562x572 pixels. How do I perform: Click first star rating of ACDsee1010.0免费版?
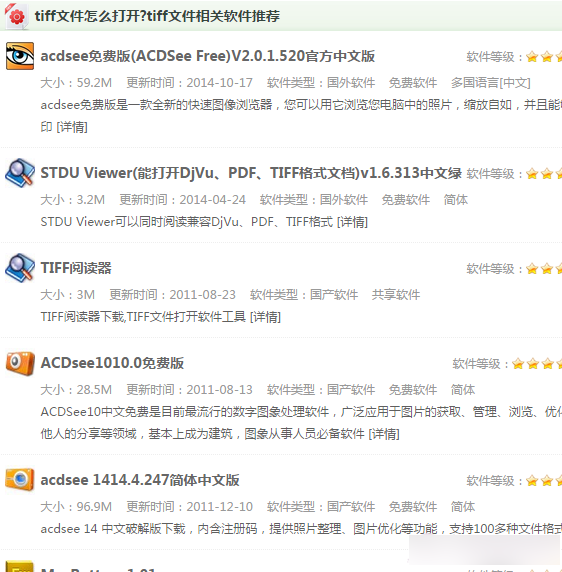518,364
